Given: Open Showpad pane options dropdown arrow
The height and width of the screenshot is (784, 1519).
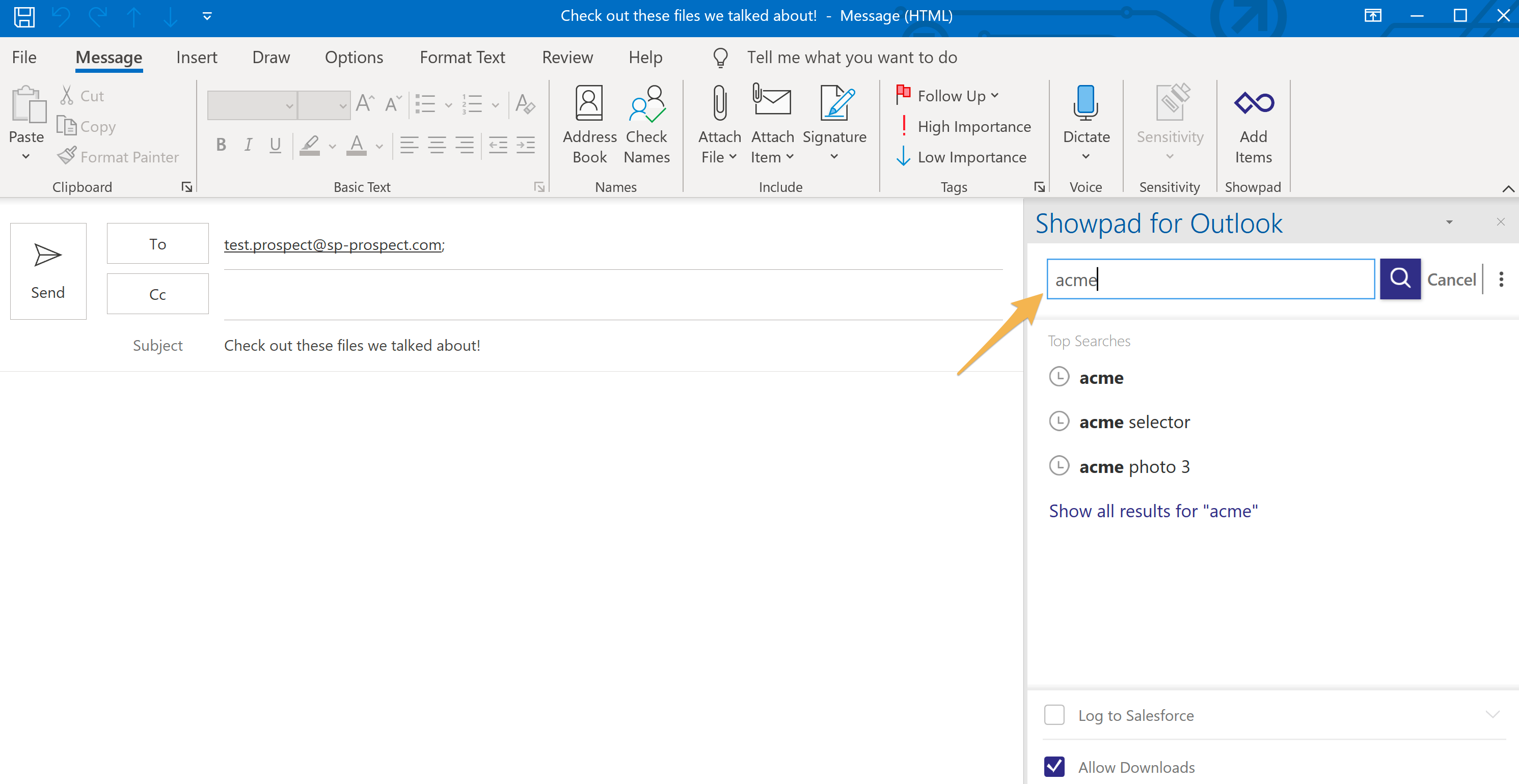Looking at the screenshot, I should pos(1449,223).
